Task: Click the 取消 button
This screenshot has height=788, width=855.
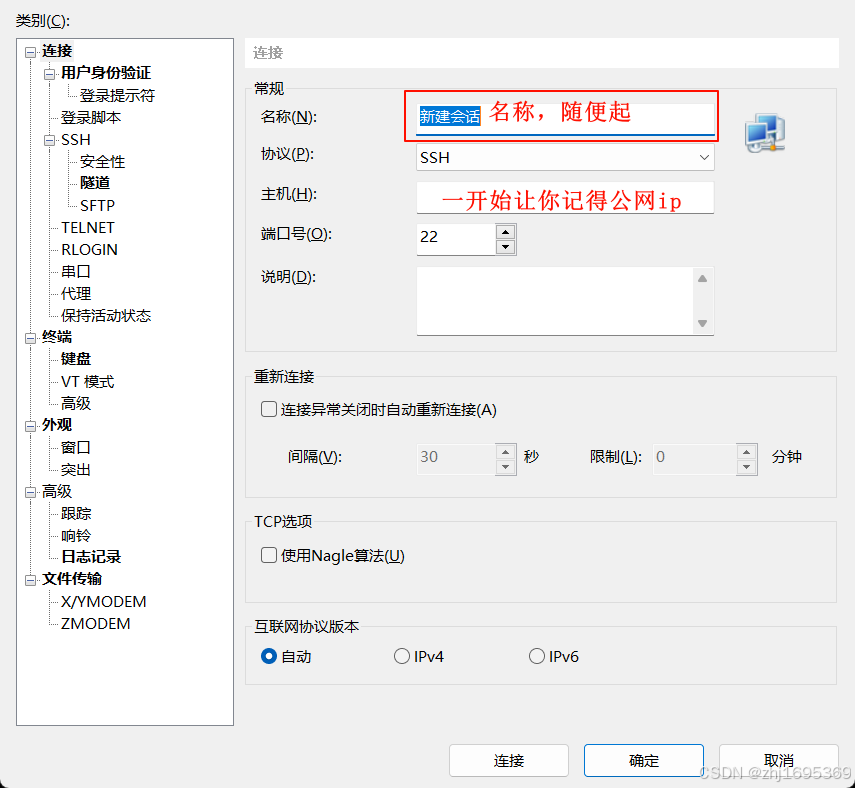Action: (778, 760)
